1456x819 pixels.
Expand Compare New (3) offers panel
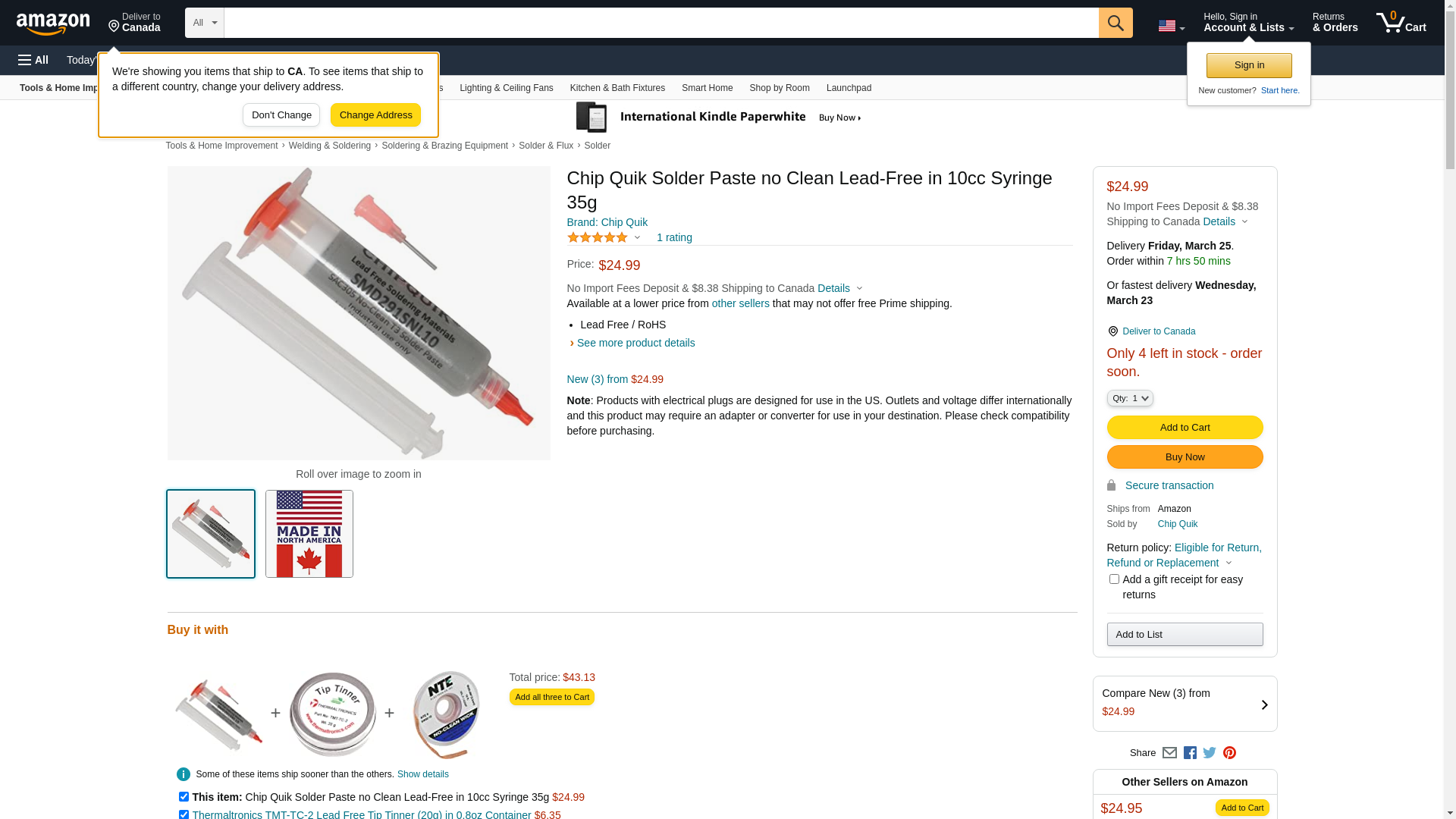click(x=1185, y=704)
